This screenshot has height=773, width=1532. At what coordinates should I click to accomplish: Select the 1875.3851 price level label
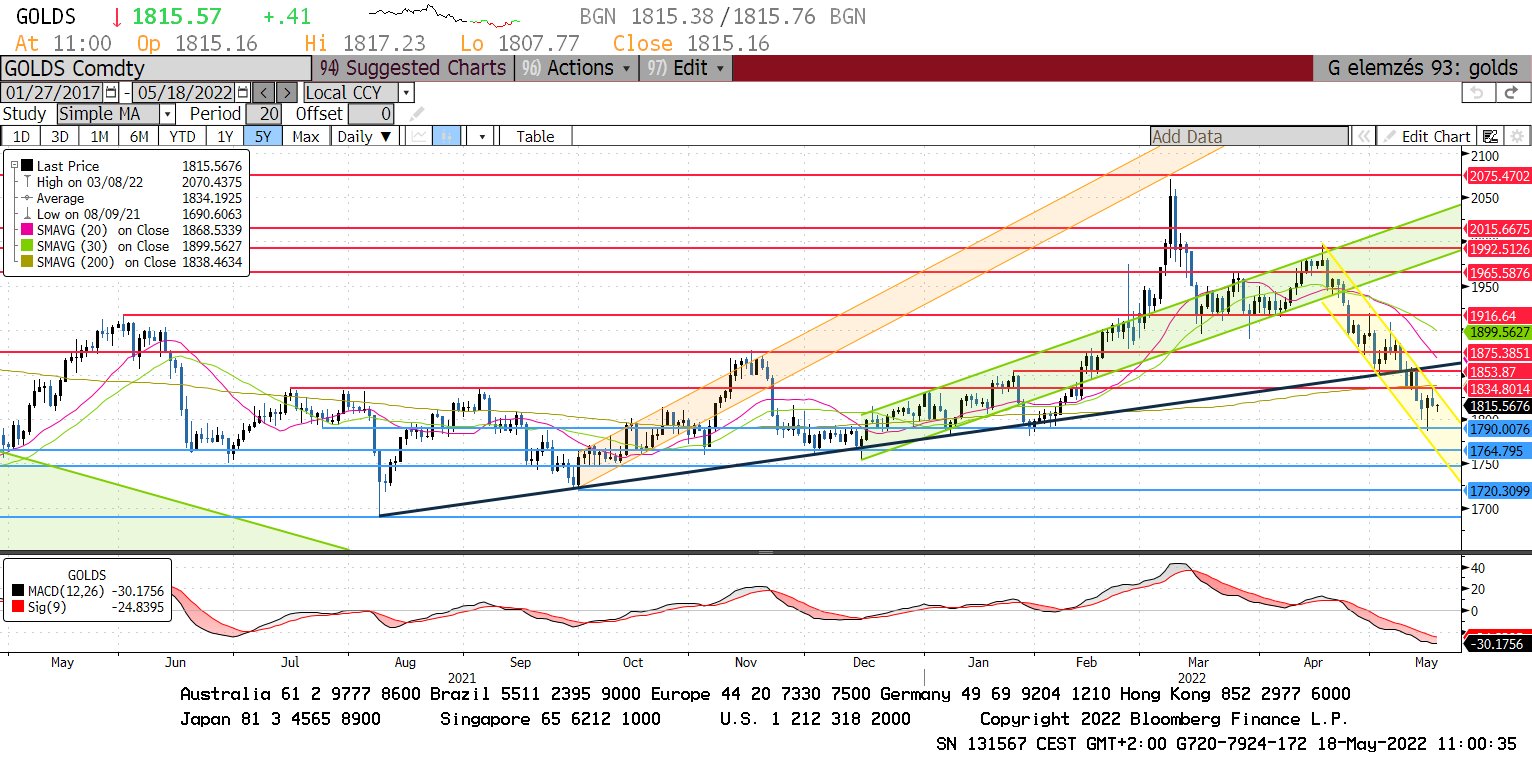(1499, 353)
